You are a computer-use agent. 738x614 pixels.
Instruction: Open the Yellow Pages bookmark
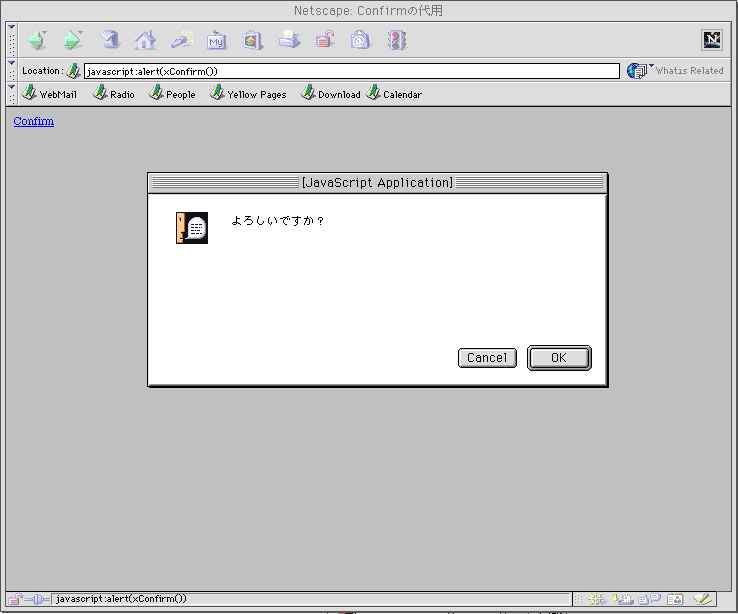click(248, 93)
